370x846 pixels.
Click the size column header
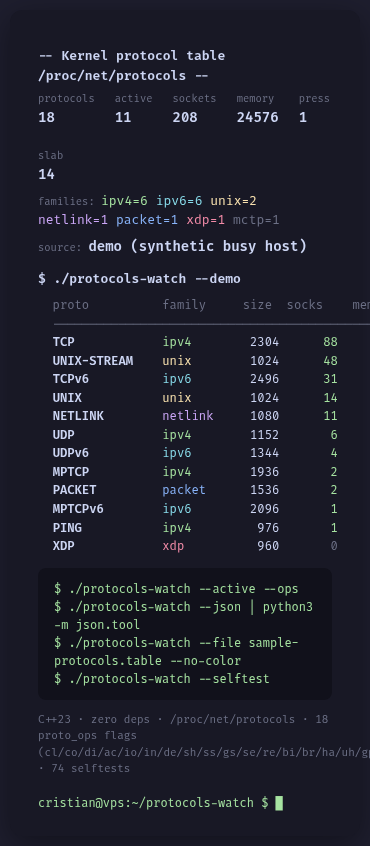(x=257, y=305)
